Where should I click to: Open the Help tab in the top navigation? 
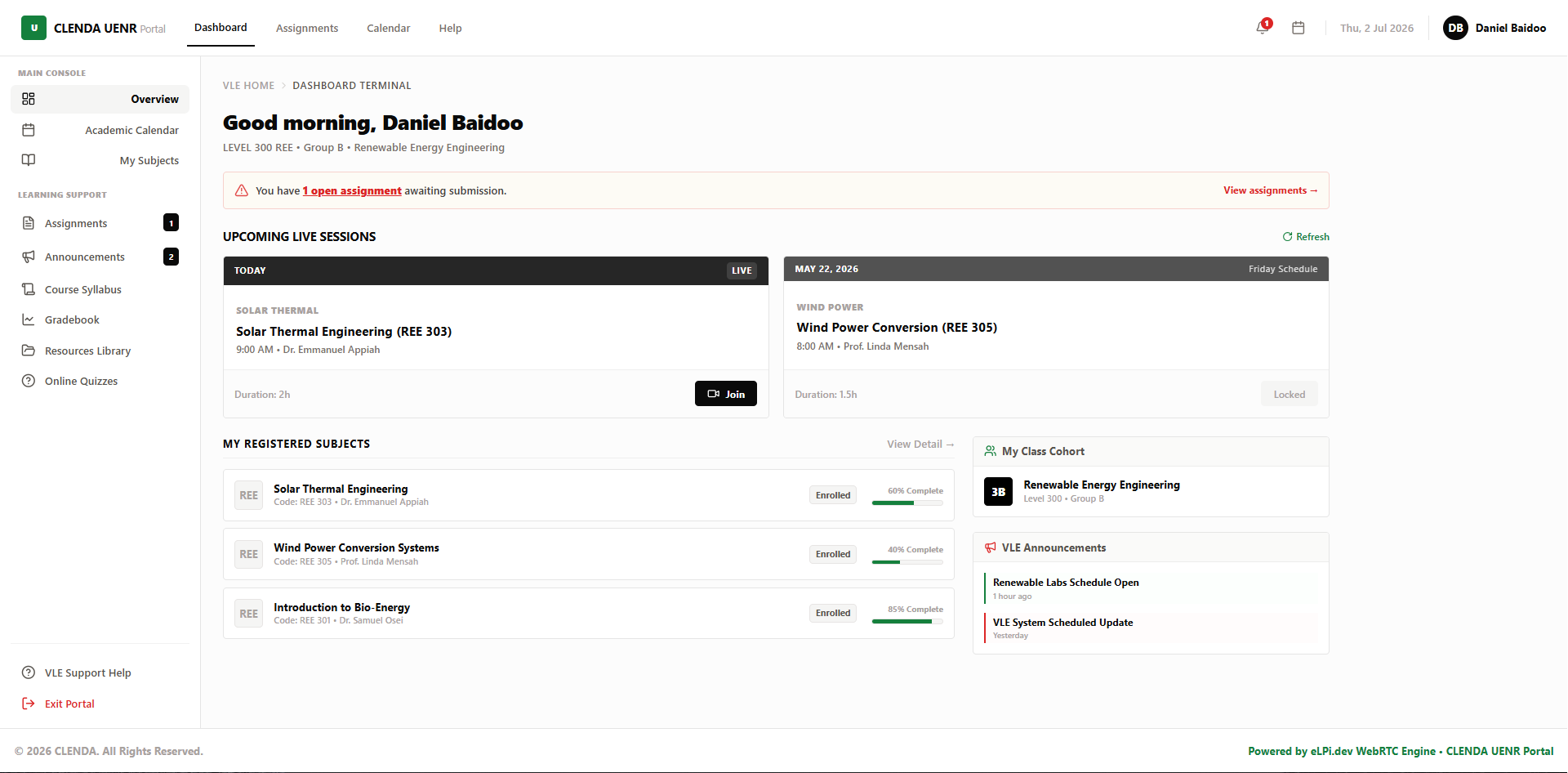point(450,28)
